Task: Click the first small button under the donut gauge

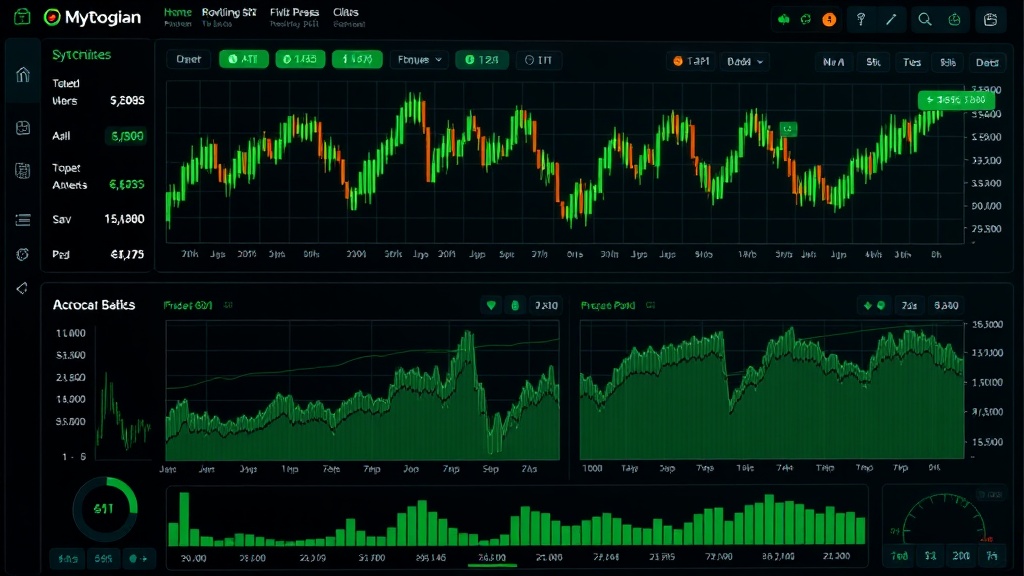Action: [68, 559]
